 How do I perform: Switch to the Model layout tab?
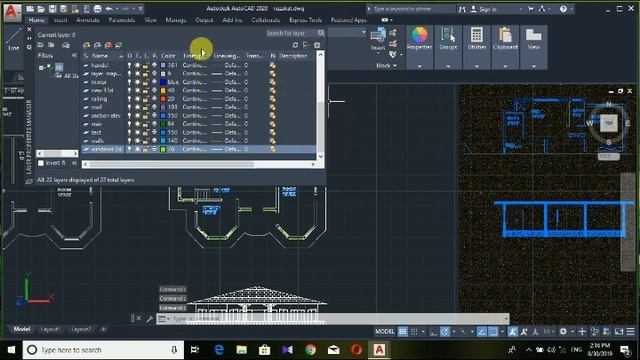coord(22,329)
